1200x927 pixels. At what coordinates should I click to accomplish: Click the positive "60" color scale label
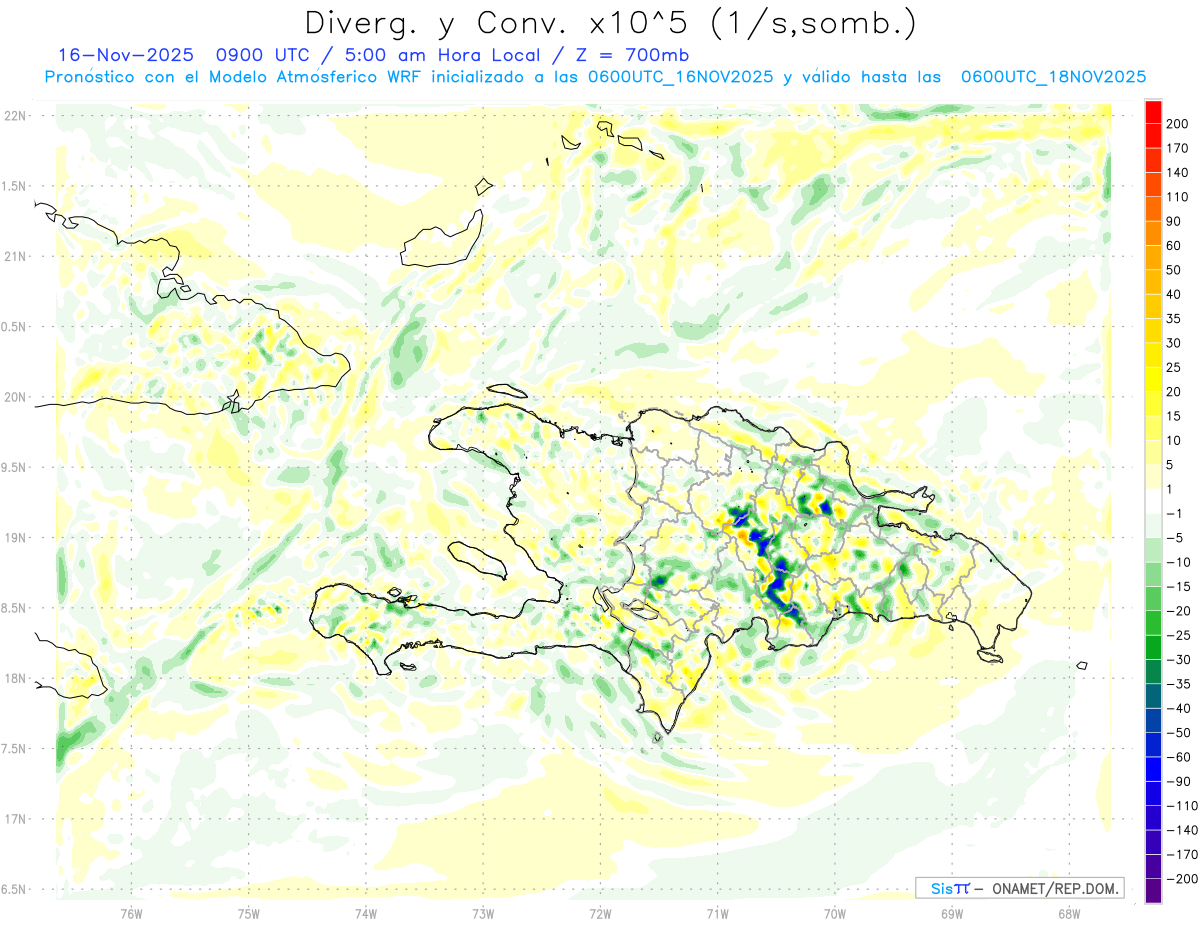1174,246
